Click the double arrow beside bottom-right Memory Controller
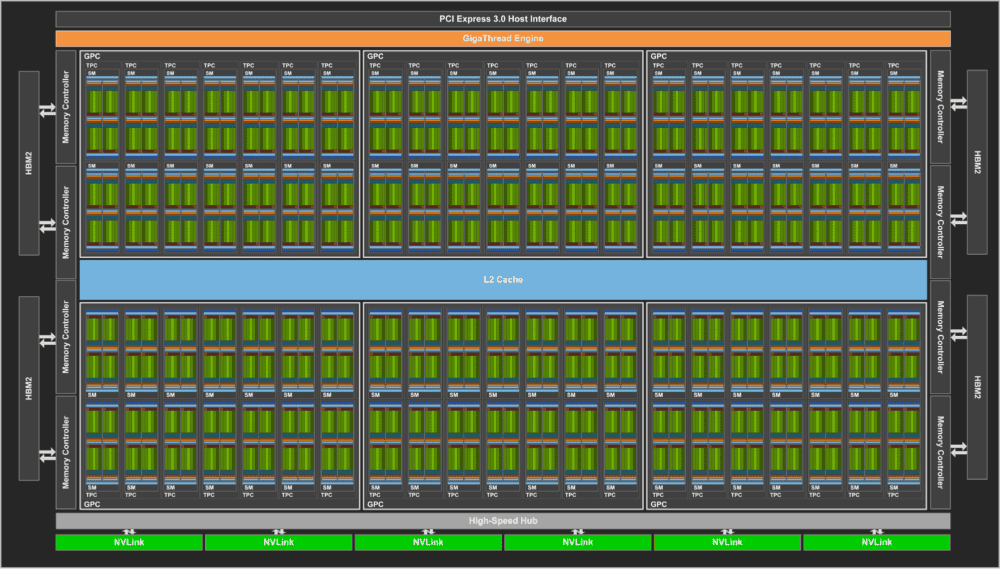Screen dimensions: 1000x569 pyautogui.click(x=959, y=449)
